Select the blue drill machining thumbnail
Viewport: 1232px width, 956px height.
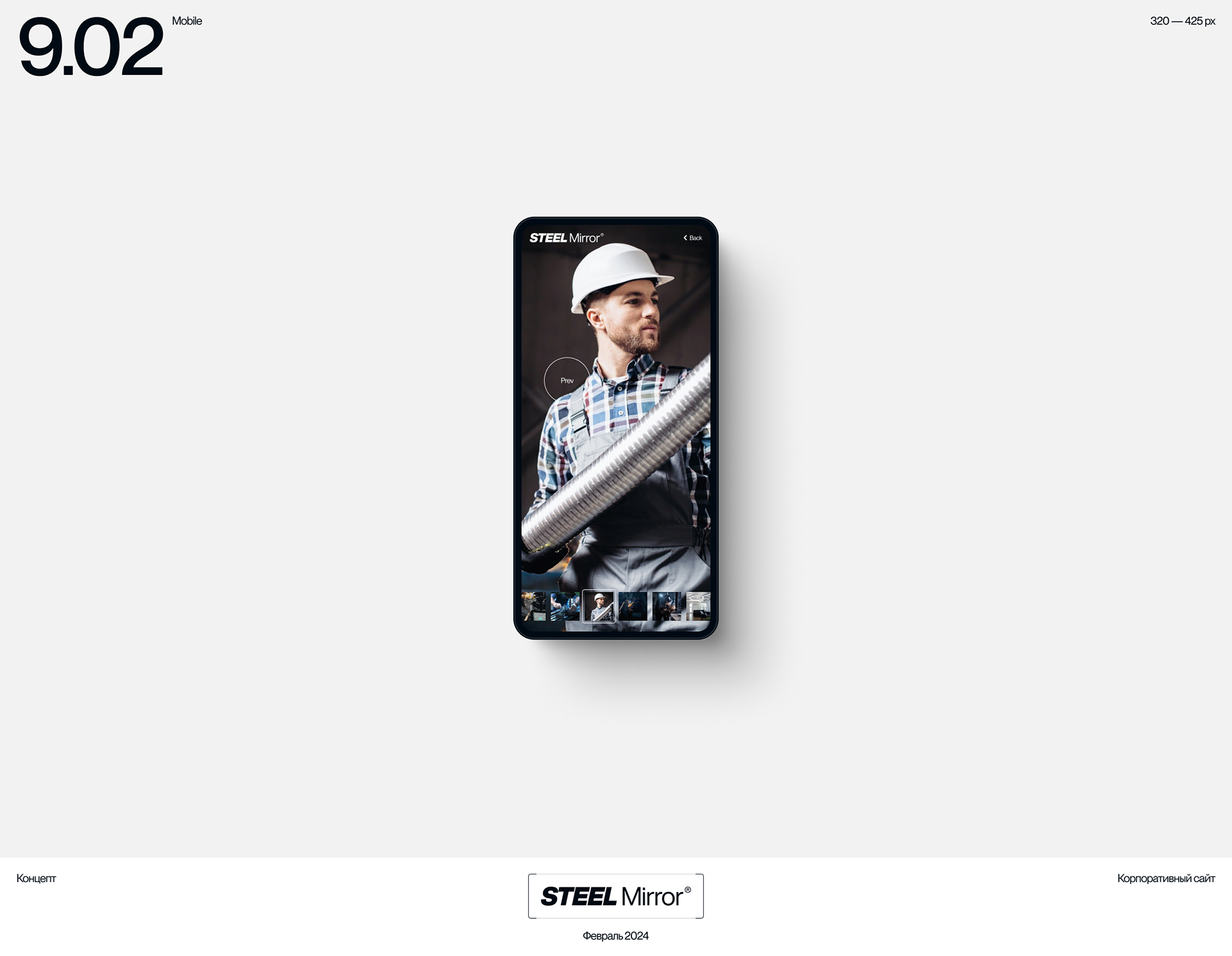(565, 606)
